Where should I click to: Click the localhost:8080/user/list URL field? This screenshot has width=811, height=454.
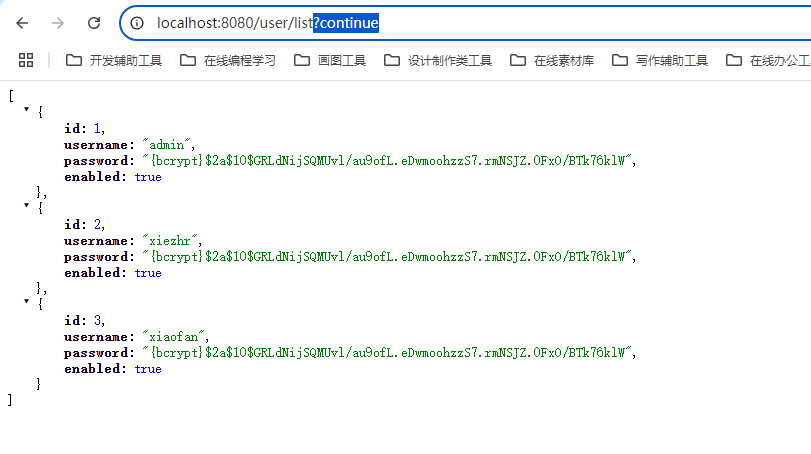click(465, 23)
